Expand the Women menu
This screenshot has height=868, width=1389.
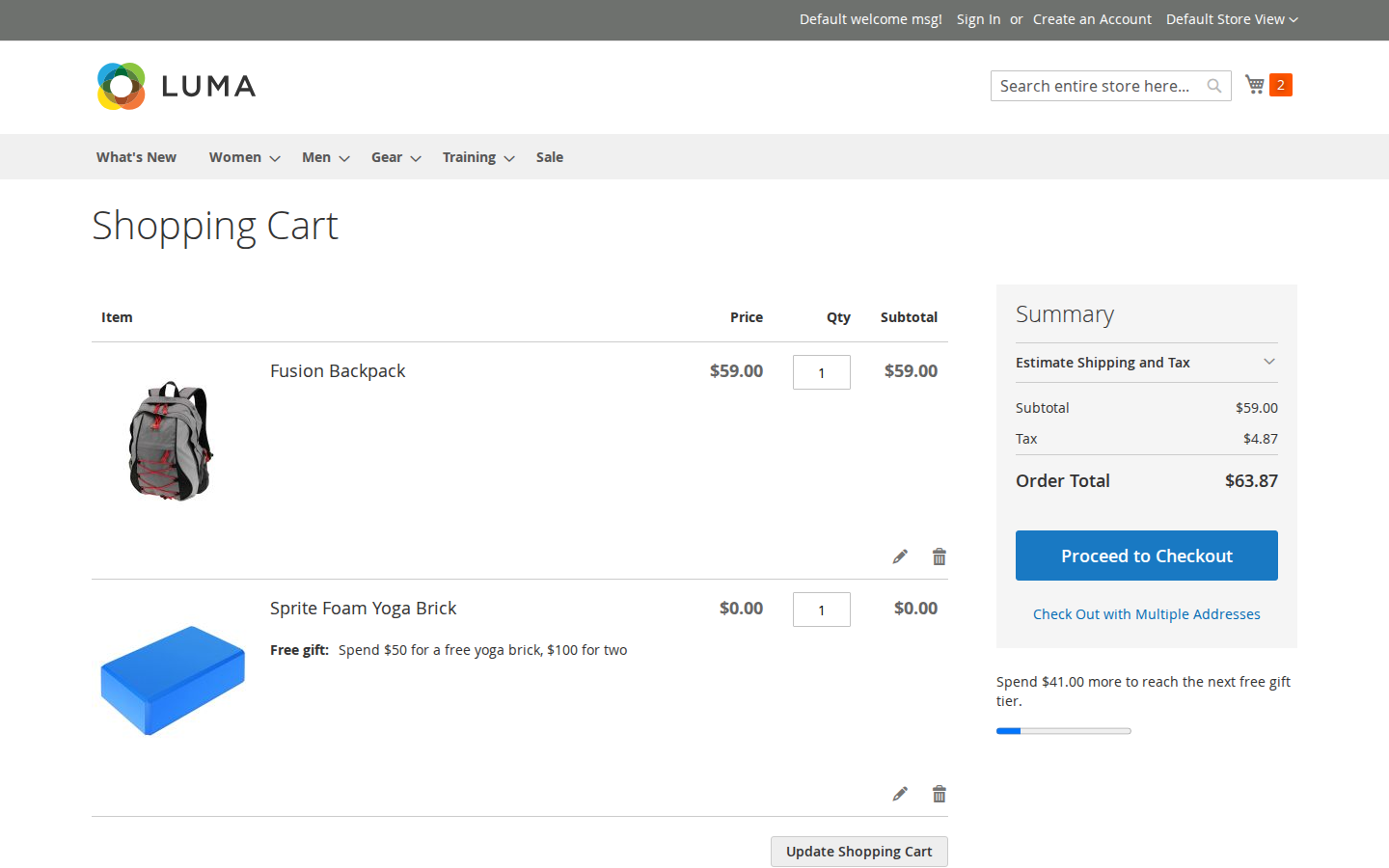(x=244, y=157)
